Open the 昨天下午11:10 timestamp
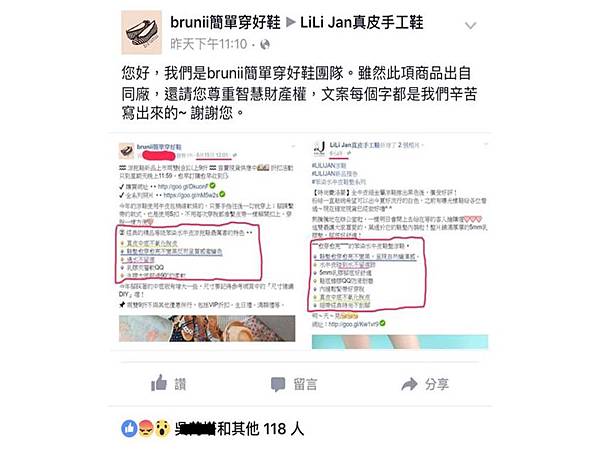 (x=209, y=44)
